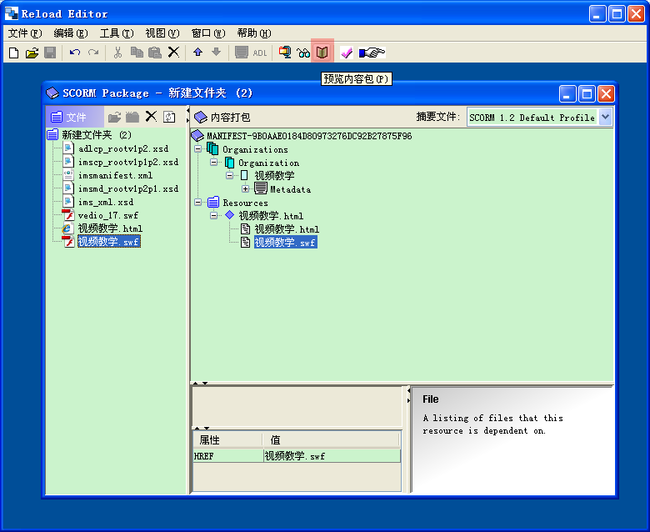Open the 文件(F) menu
This screenshot has height=532, width=650.
click(x=25, y=33)
